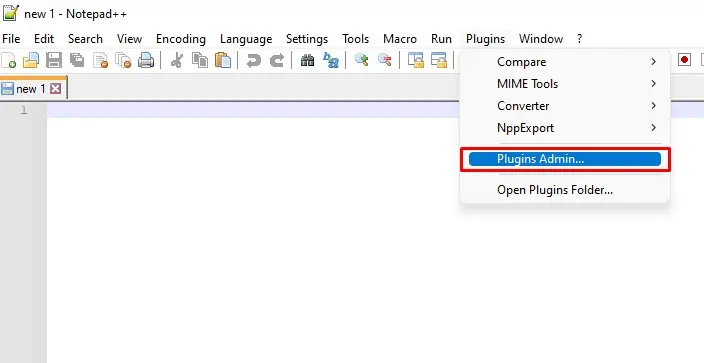Screen dimensions: 704x363
Task: Expand the Compare submenu
Action: point(565,62)
